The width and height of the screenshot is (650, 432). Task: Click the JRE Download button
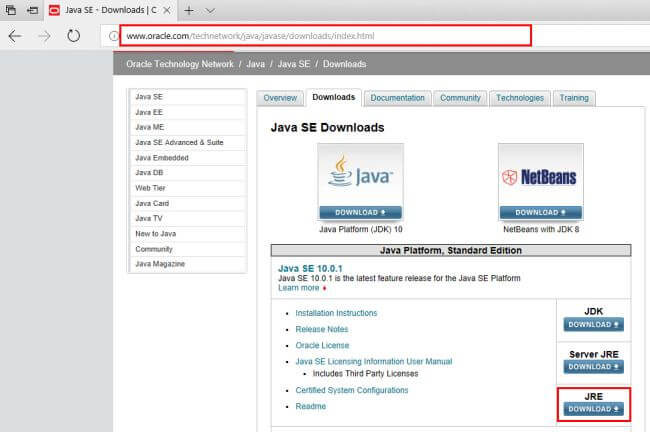[594, 409]
